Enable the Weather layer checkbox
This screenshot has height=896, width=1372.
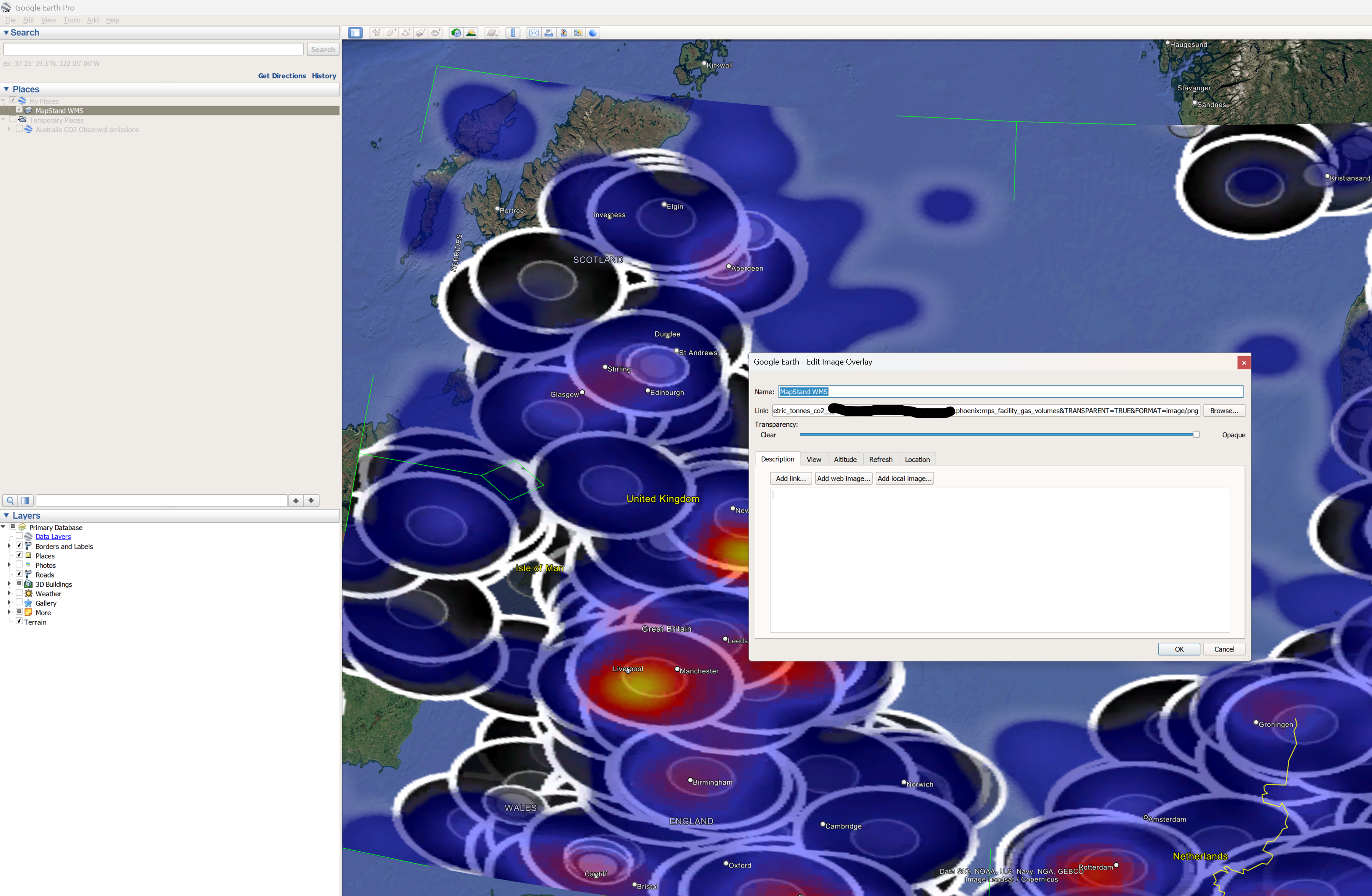pyautogui.click(x=19, y=593)
